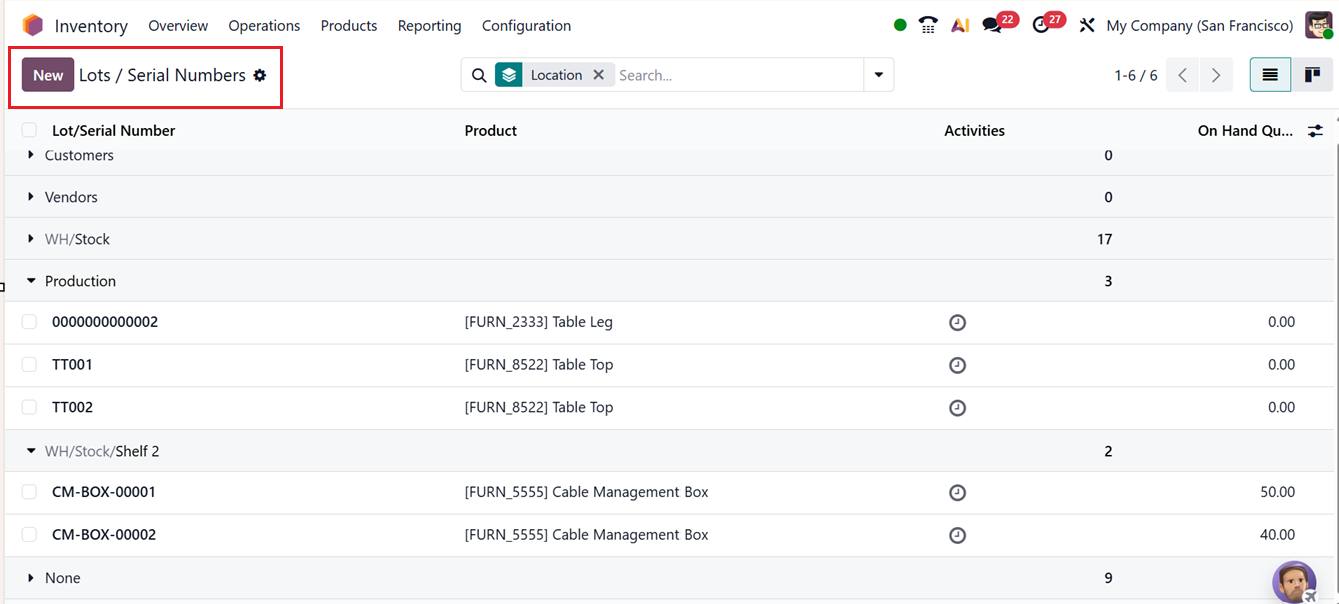
Task: Open the Configuration menu
Action: [526, 25]
